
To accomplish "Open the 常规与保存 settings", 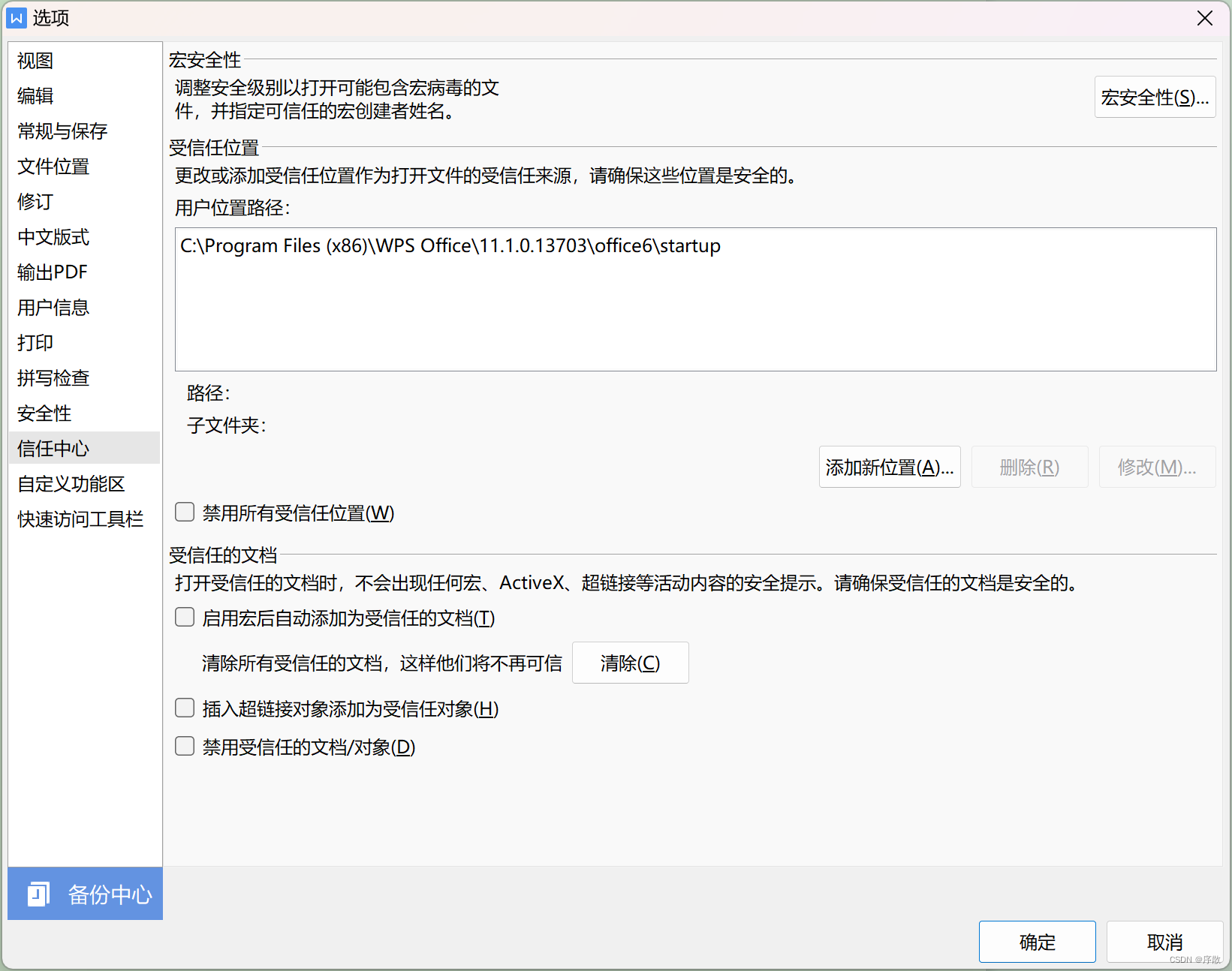I will pyautogui.click(x=84, y=131).
